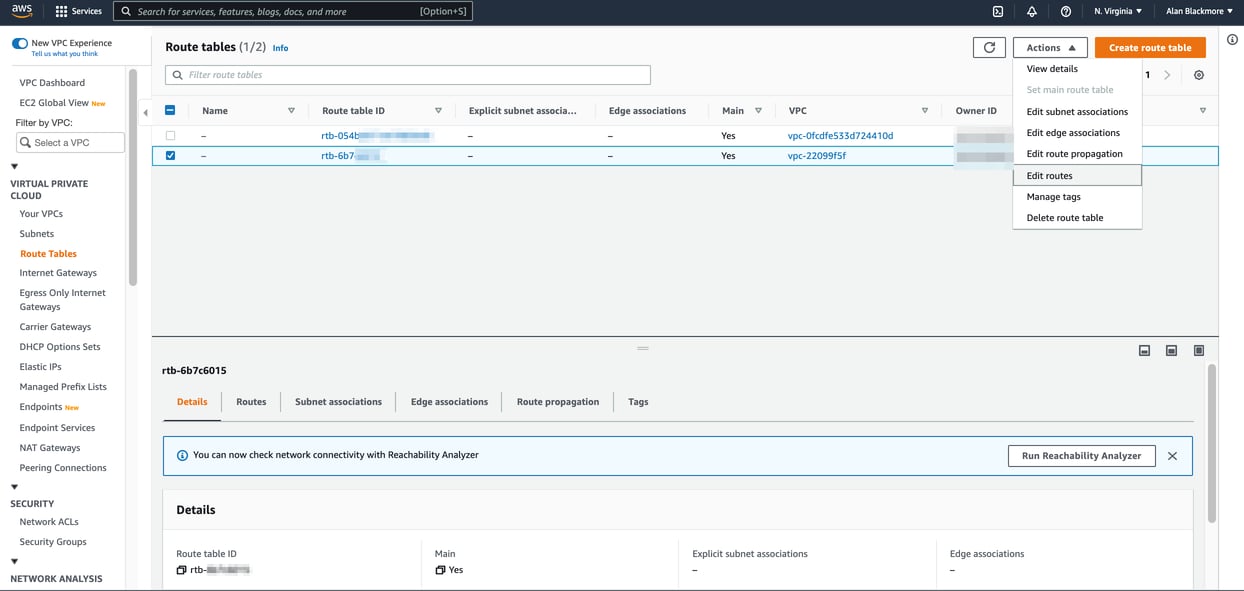Click the Create route table button

(1149, 47)
